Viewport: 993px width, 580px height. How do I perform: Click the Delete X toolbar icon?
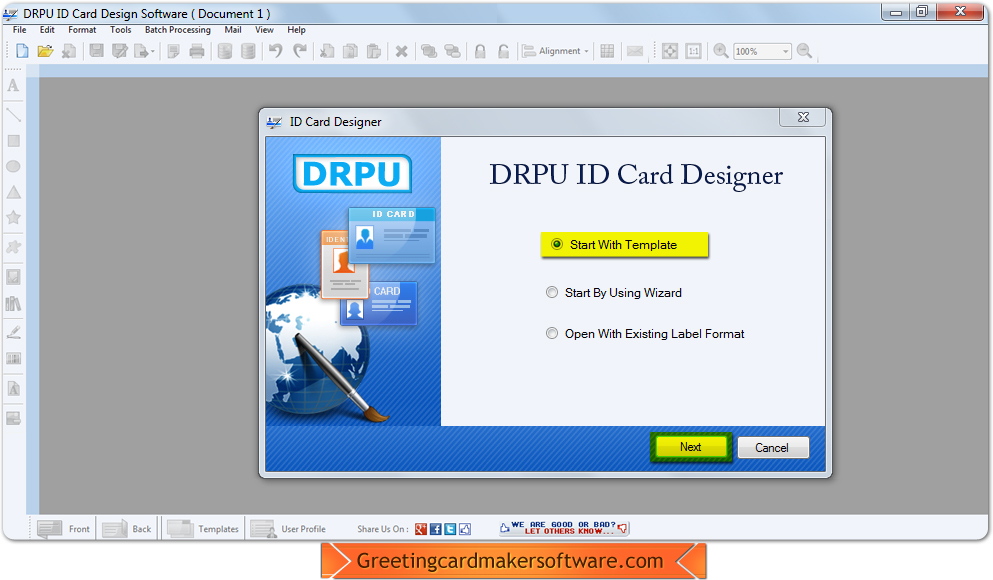click(x=402, y=51)
